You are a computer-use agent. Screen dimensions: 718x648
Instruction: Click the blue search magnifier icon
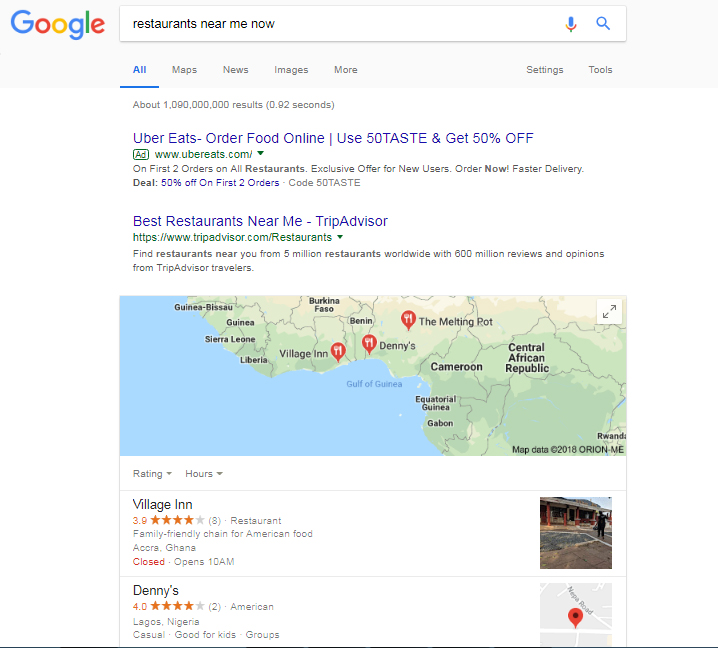tap(603, 23)
